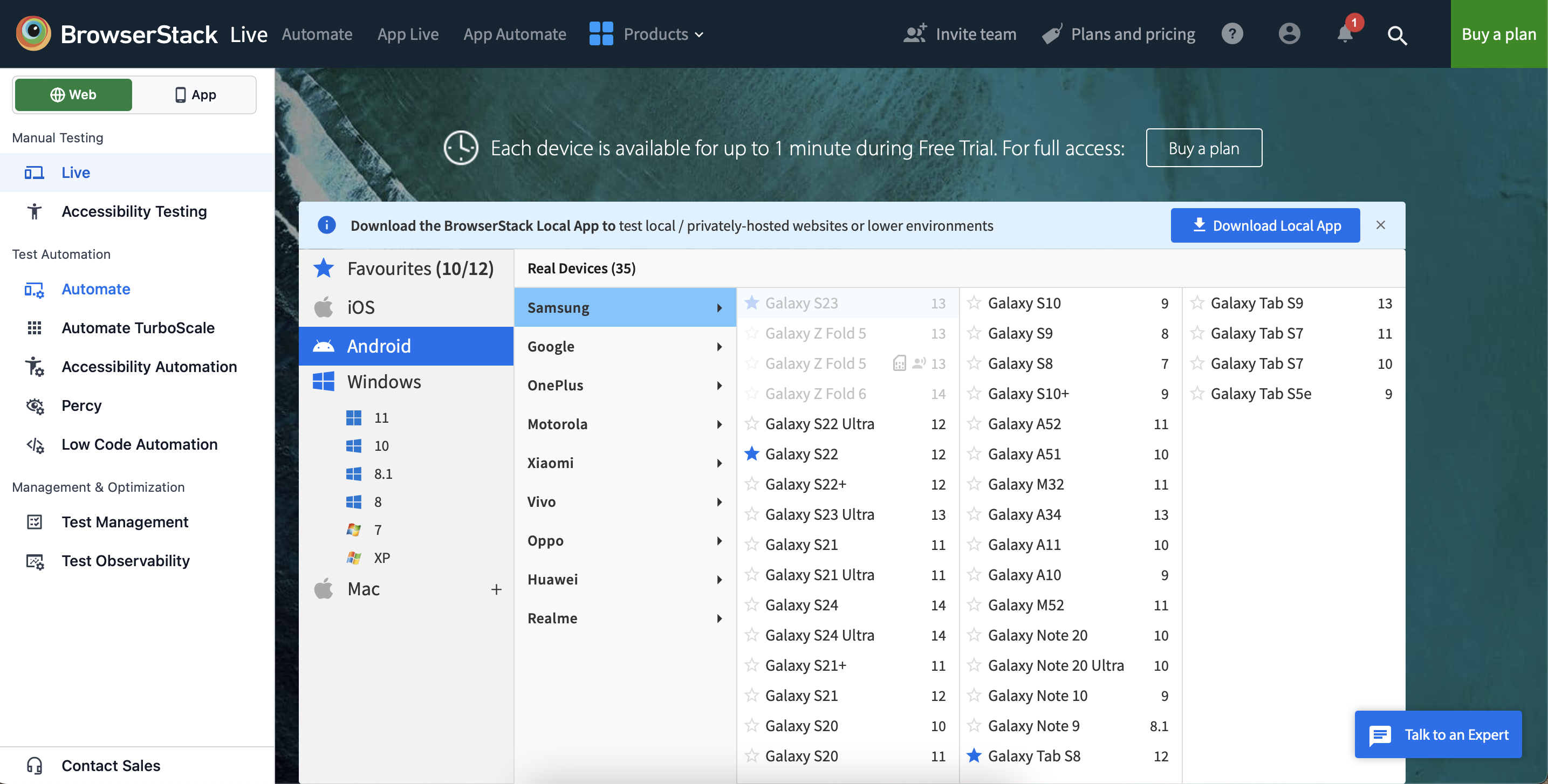Expand the OnePlus device list arrow
The height and width of the screenshot is (784, 1548).
(718, 386)
